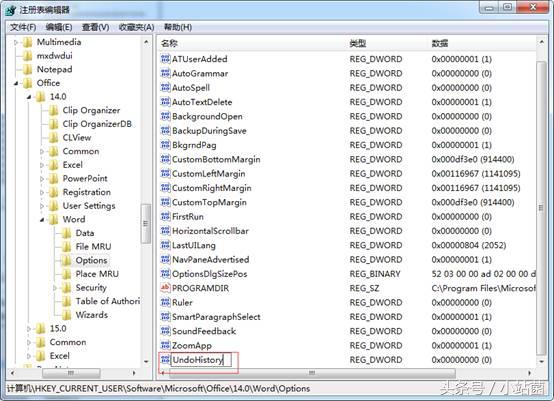
Task: Select the mxdwdui key
Action: point(54,56)
